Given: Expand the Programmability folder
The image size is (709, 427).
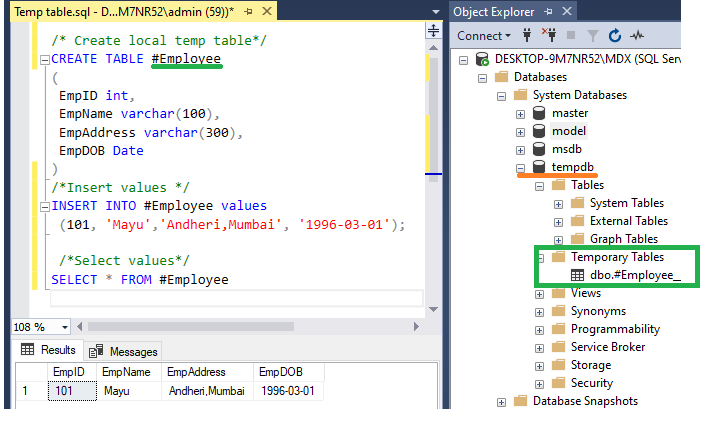Looking at the screenshot, I should (539, 330).
